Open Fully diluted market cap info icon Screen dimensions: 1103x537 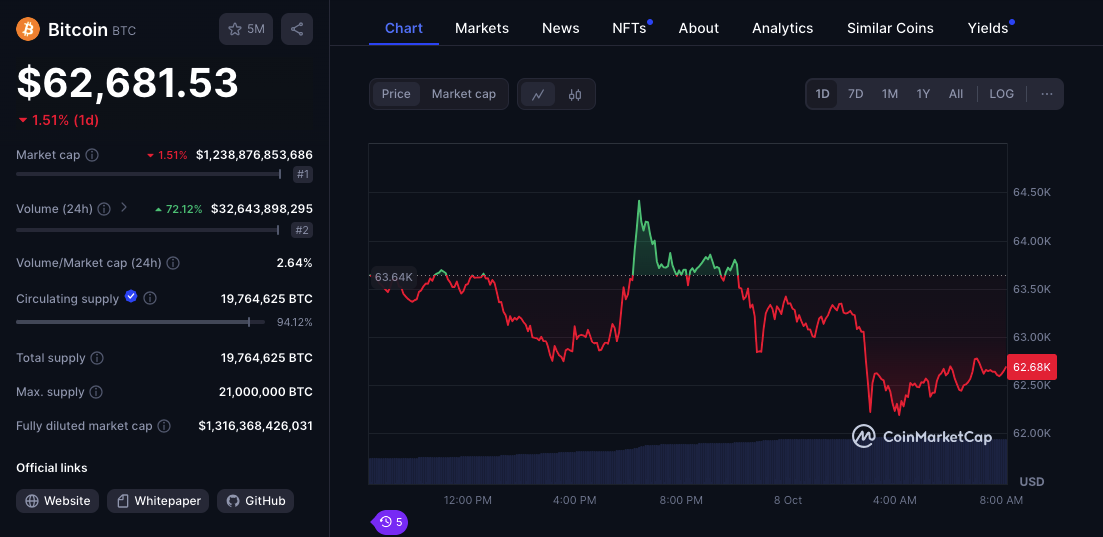[x=164, y=426]
